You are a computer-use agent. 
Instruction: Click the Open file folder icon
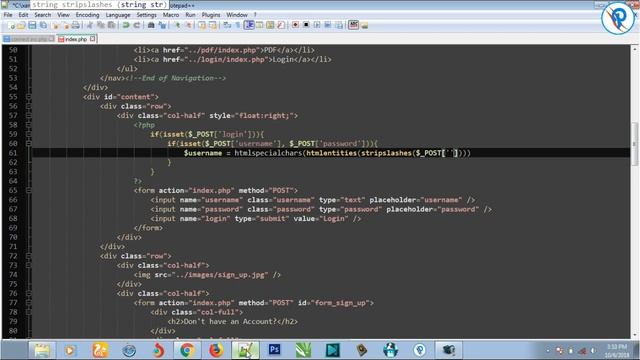click(x=21, y=25)
